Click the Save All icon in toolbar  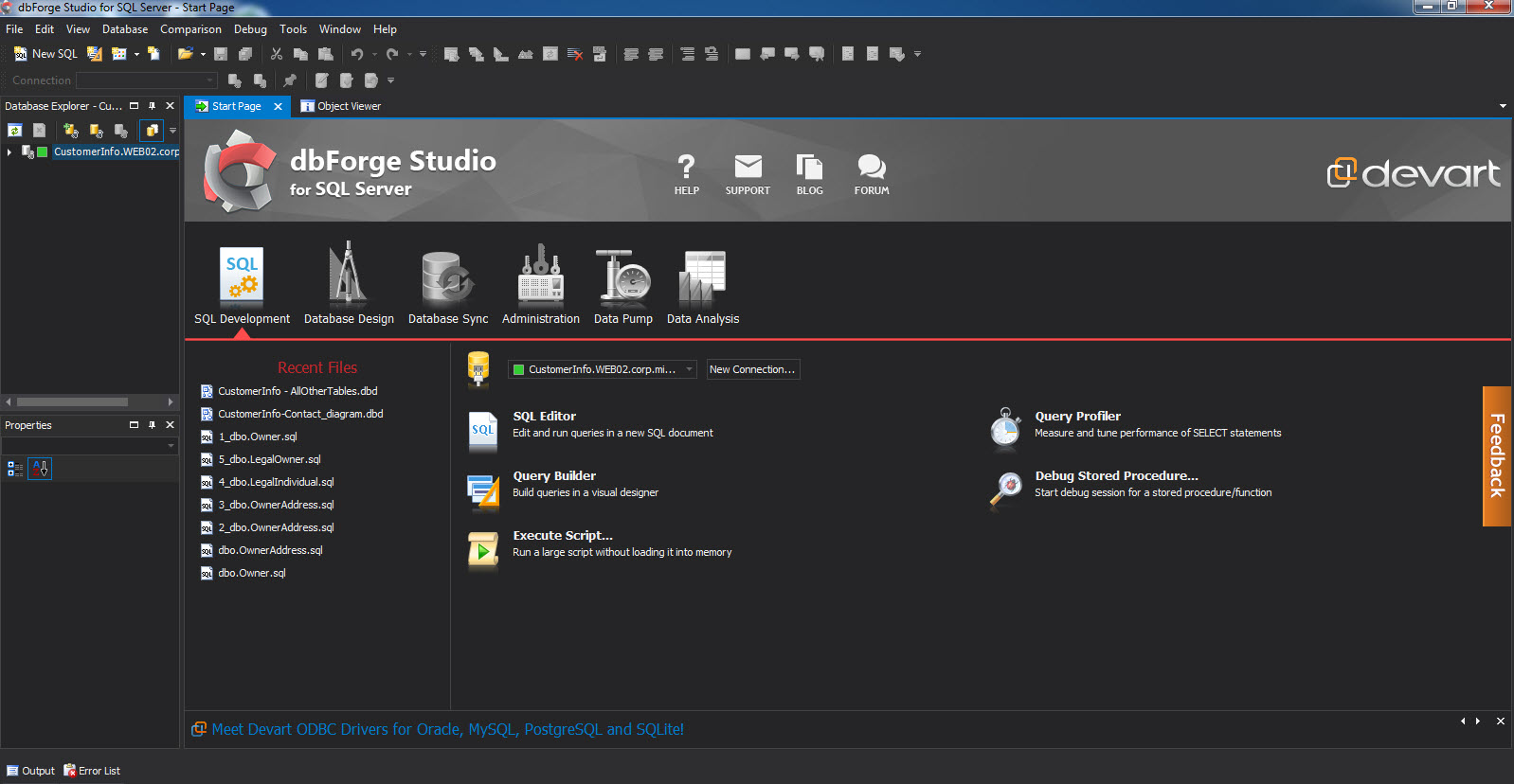245,54
